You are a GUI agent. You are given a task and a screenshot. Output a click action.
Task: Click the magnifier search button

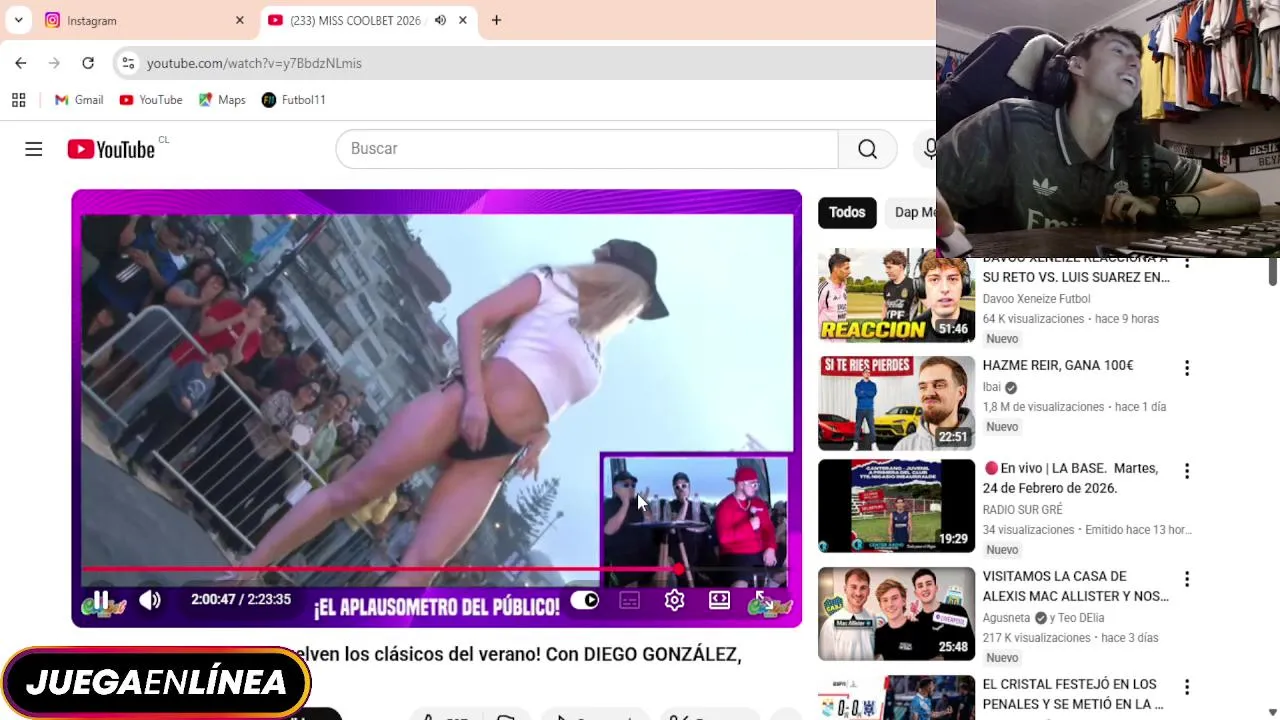867,149
